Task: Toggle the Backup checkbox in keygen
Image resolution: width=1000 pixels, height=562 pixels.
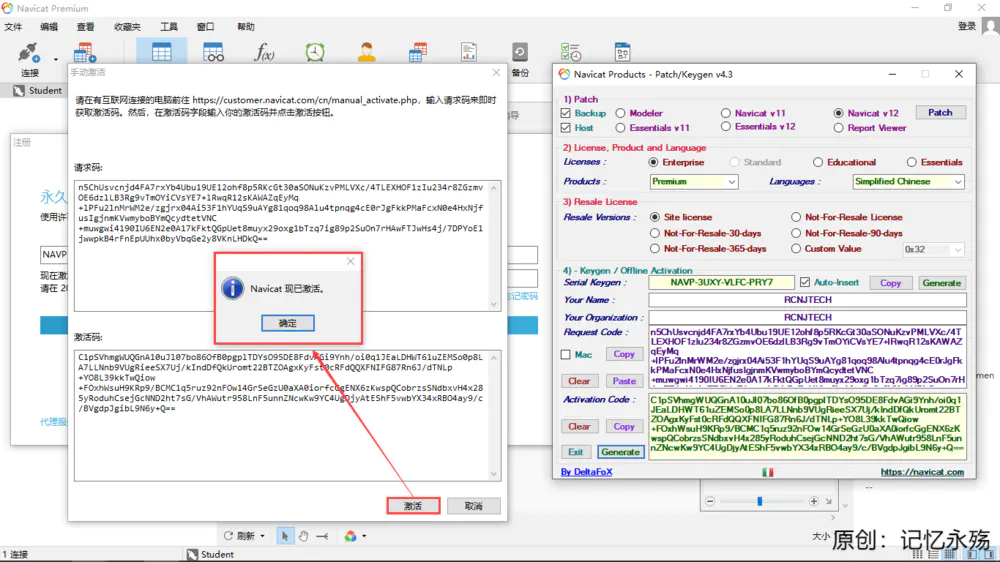Action: click(566, 113)
